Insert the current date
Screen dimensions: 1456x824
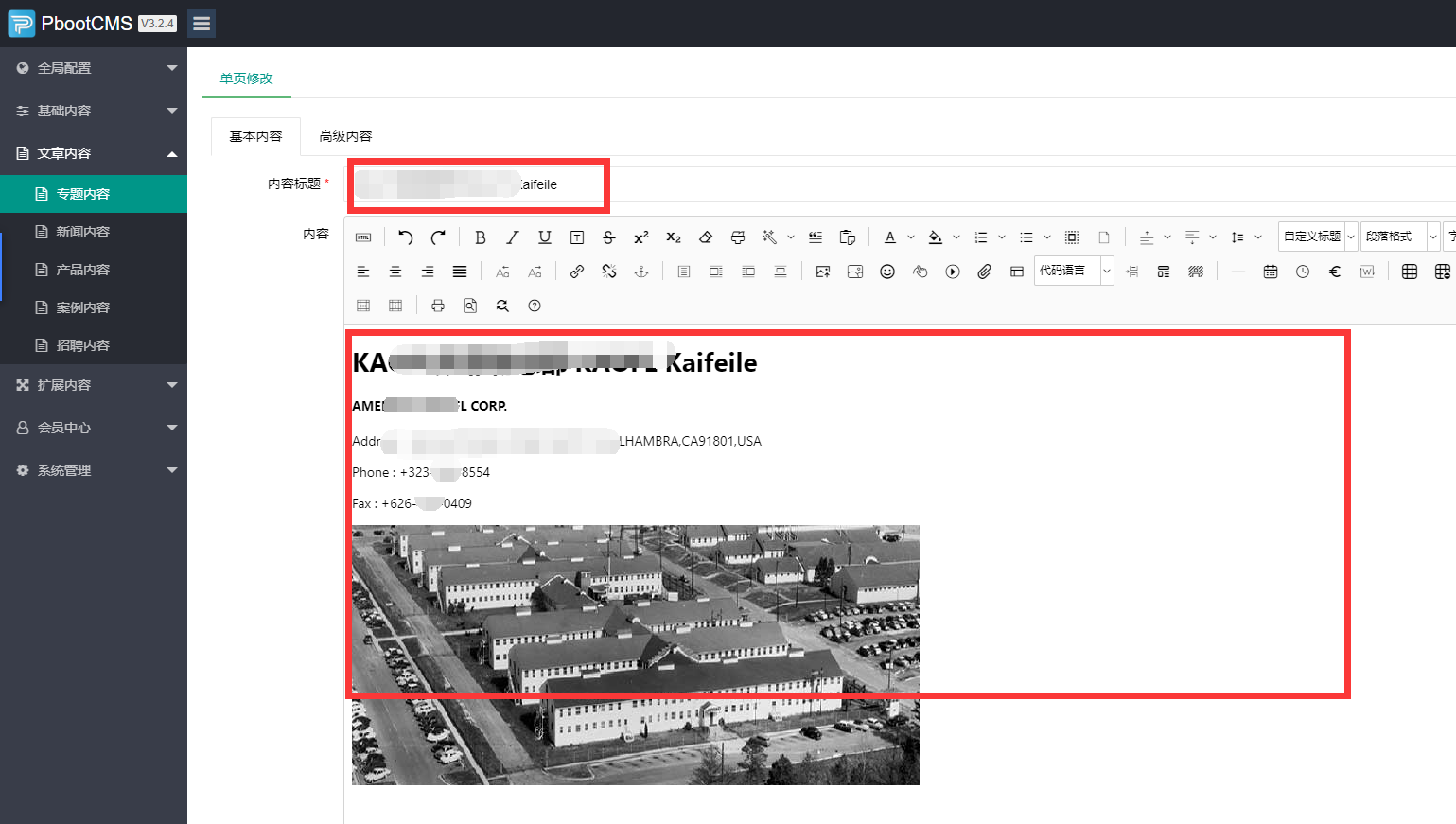click(1271, 272)
